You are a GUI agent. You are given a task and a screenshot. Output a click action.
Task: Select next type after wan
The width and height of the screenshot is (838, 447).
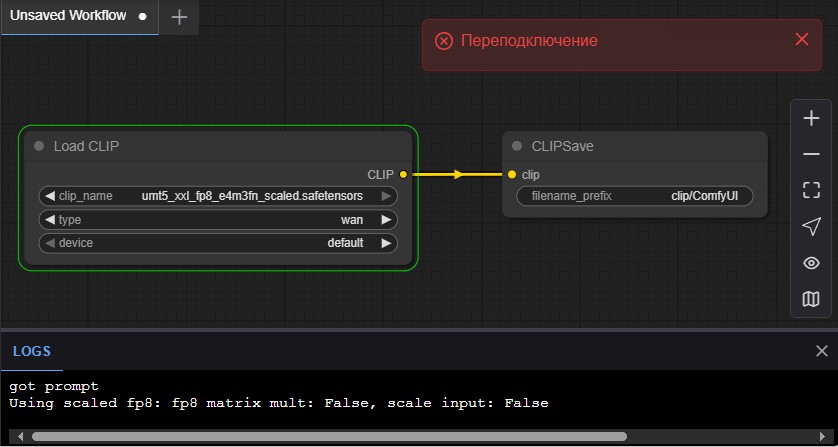(x=386, y=220)
